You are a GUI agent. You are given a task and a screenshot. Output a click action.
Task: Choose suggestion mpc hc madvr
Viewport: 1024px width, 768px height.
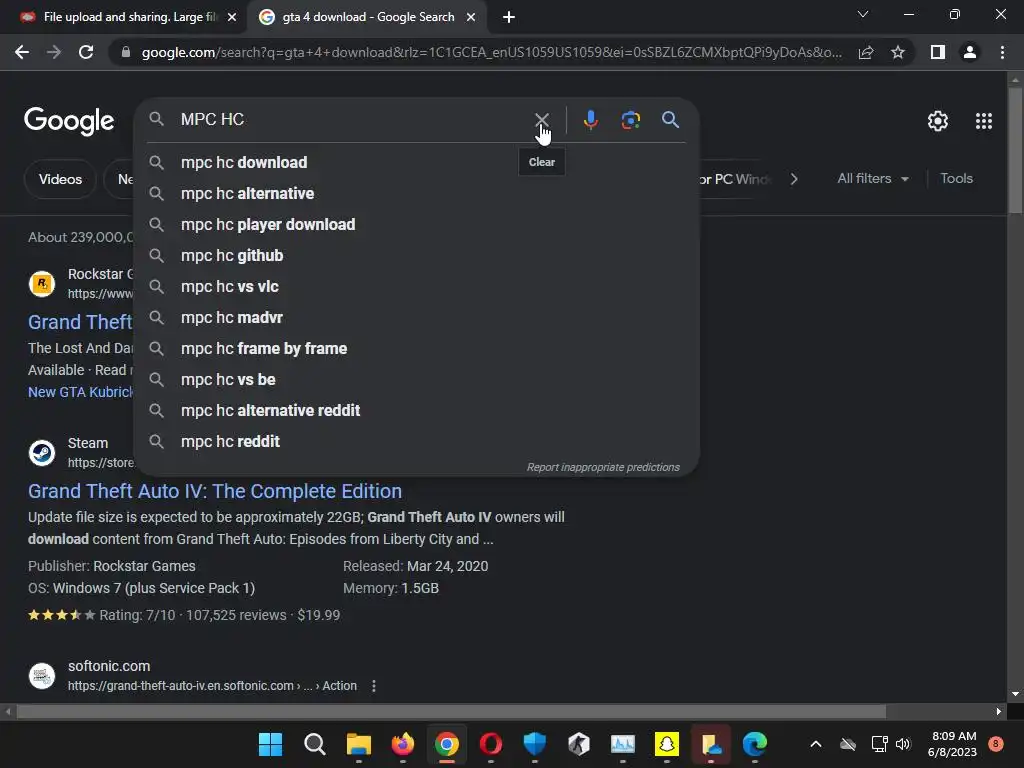pyautogui.click(x=417, y=317)
